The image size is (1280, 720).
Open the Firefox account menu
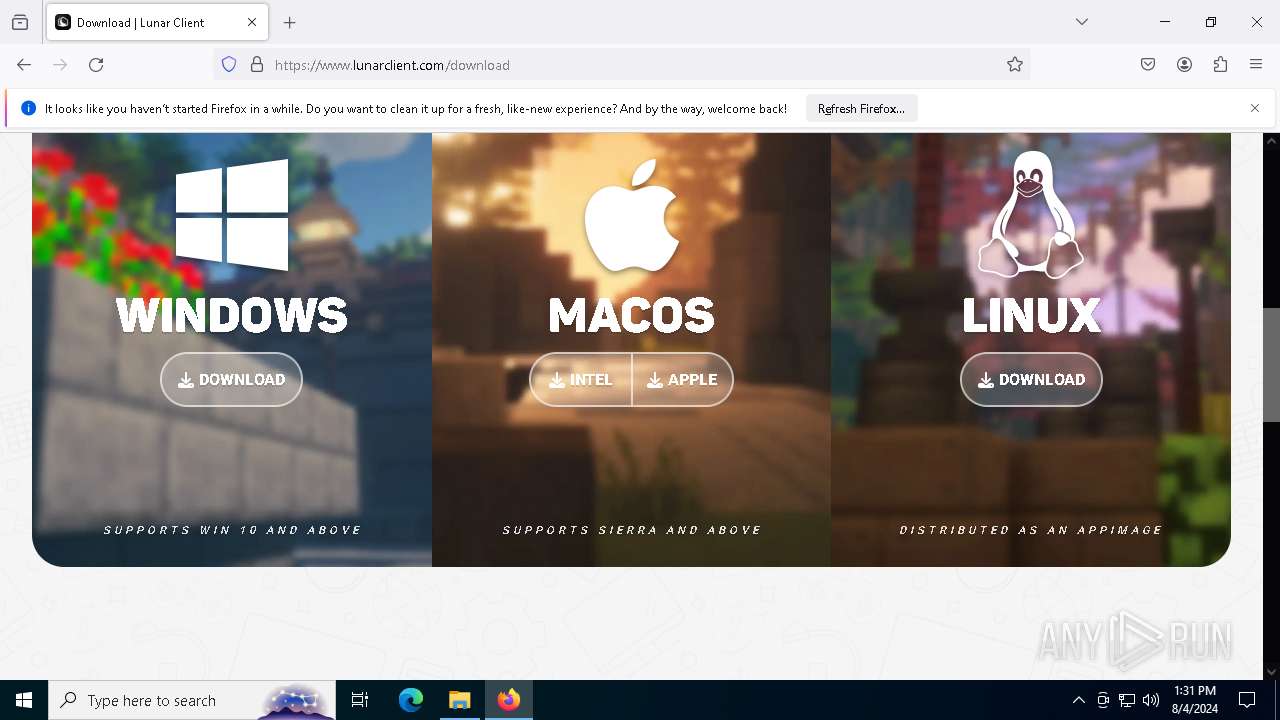[1184, 65]
